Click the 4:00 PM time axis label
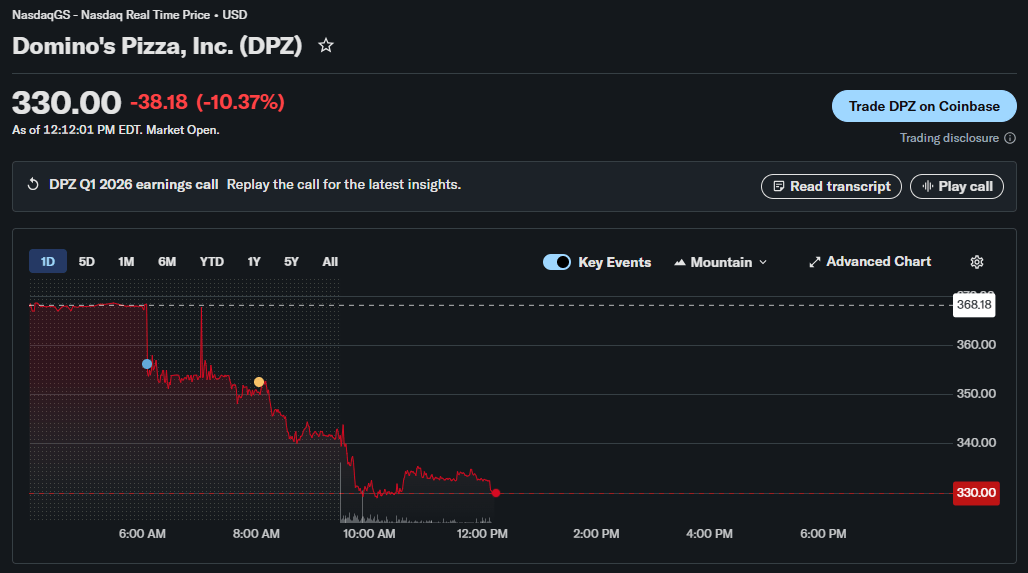 click(709, 534)
